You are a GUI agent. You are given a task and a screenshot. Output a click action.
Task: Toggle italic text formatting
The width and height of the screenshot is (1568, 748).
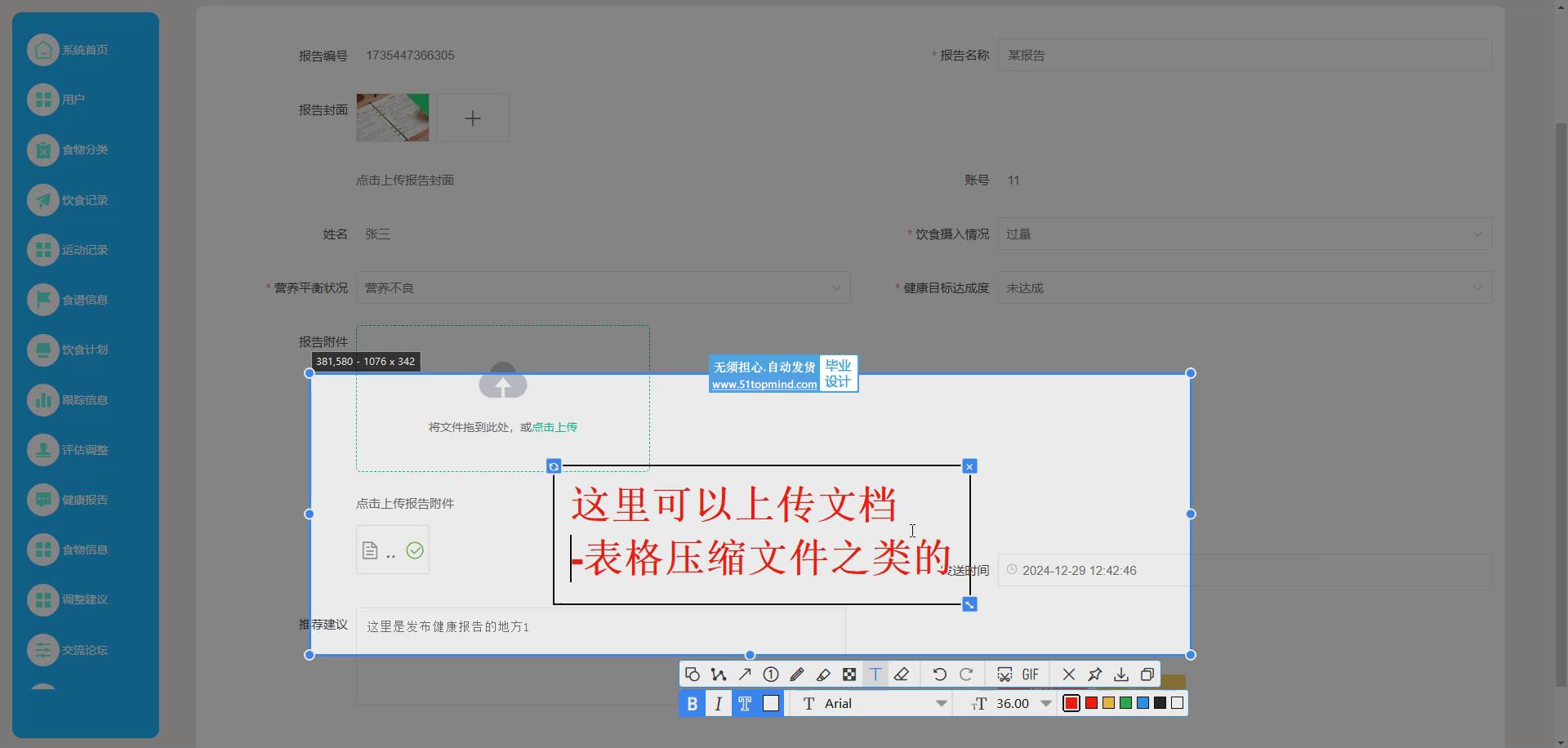[x=718, y=704]
